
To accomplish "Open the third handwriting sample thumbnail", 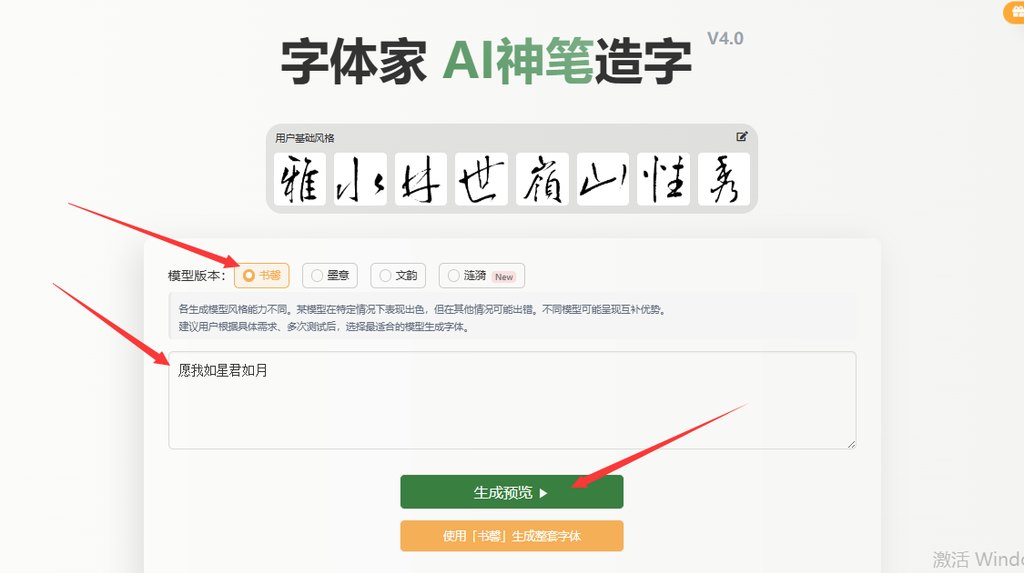I will (x=421, y=179).
